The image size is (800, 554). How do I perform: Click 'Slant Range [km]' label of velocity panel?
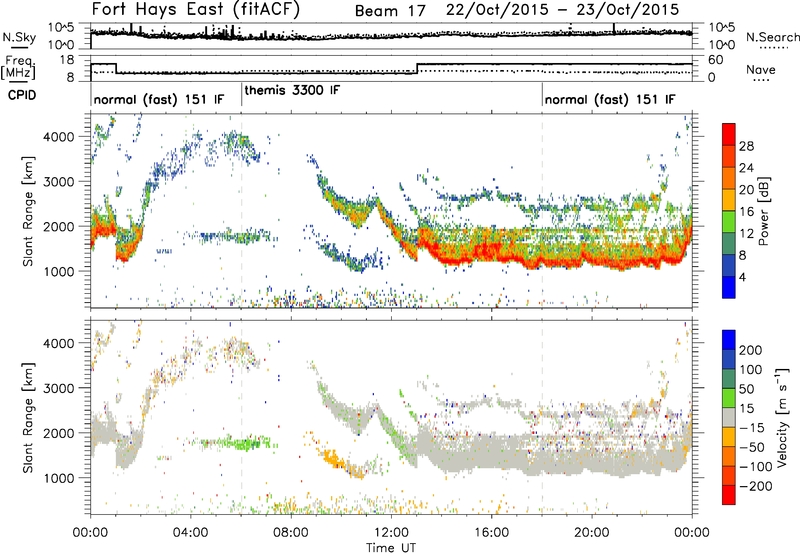click(29, 417)
